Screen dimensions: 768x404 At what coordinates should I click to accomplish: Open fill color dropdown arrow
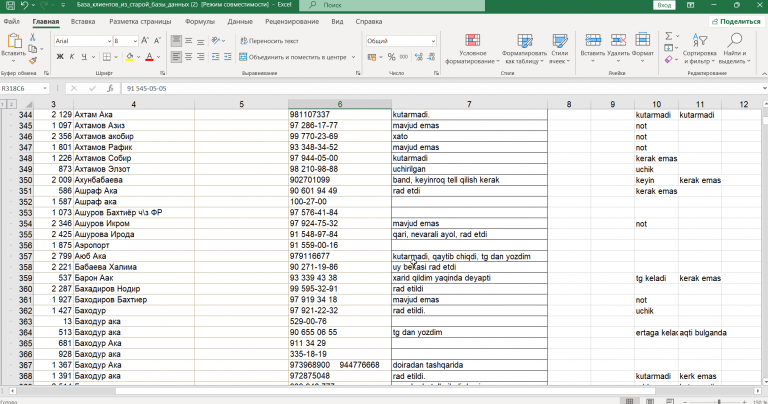point(138,57)
